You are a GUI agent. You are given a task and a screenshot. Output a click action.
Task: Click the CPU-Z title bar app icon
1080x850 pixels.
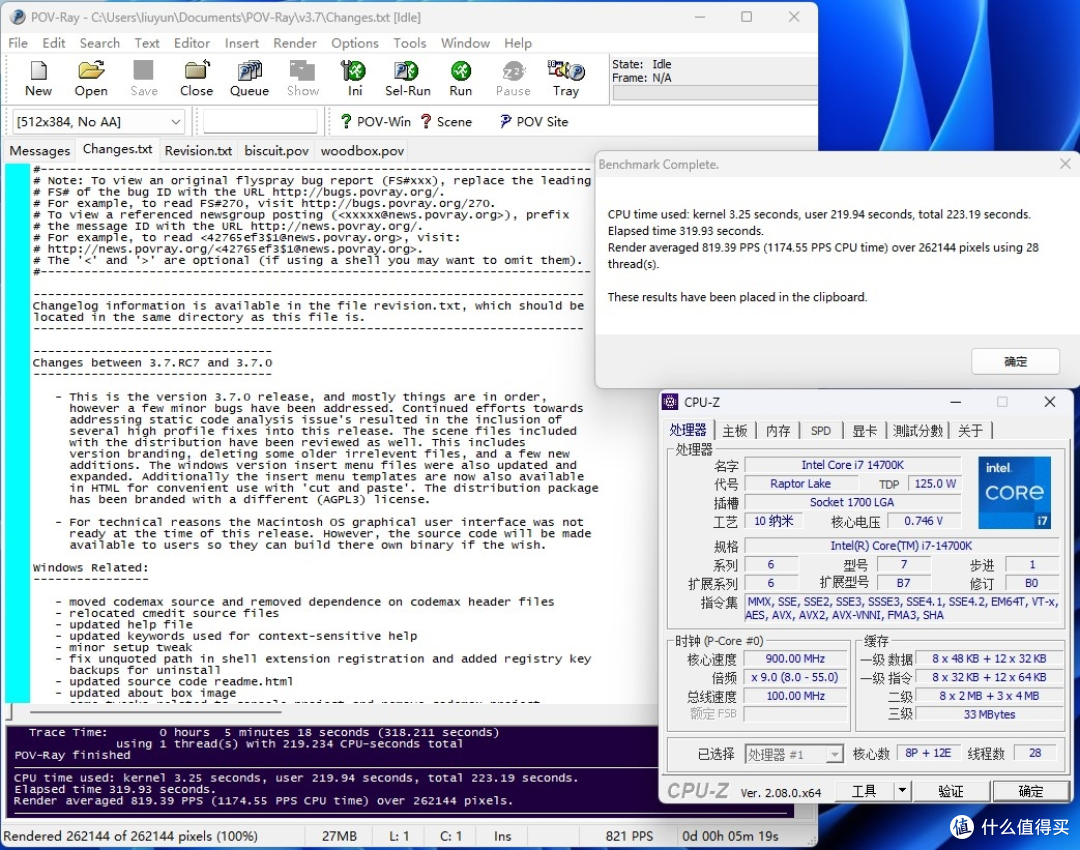[669, 402]
